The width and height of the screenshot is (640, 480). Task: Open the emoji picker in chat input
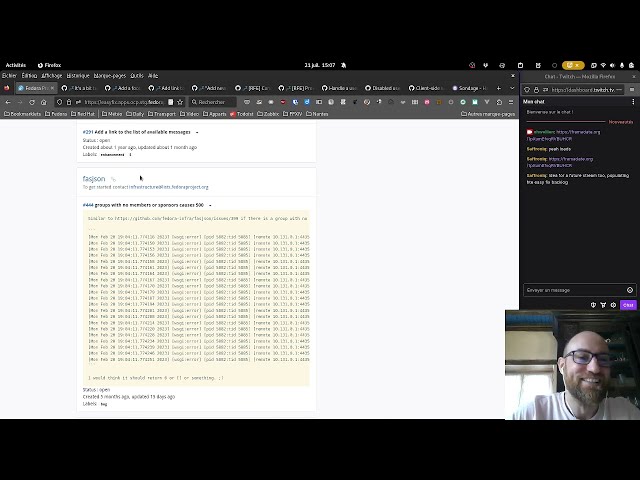coord(630,290)
